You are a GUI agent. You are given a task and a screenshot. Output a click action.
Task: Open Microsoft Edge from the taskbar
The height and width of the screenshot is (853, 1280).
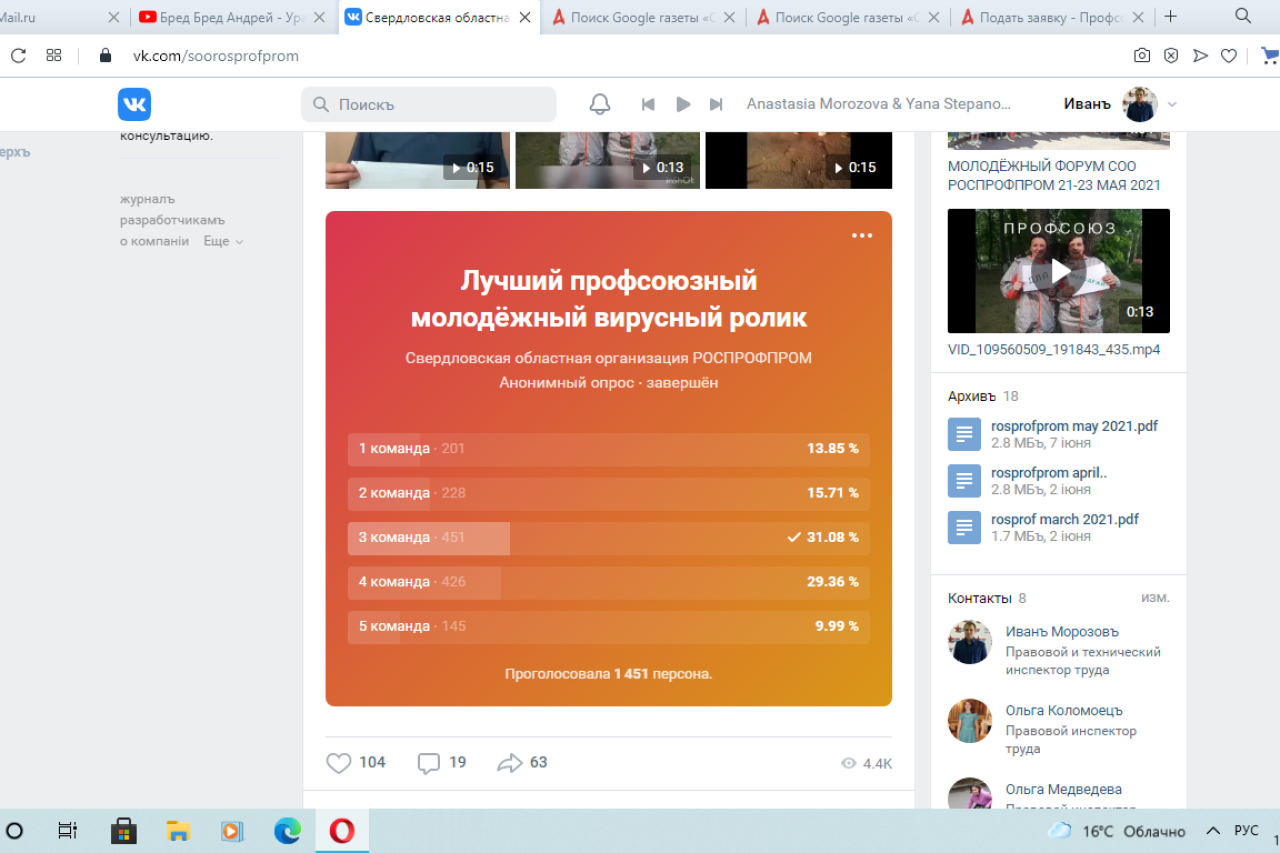287,831
